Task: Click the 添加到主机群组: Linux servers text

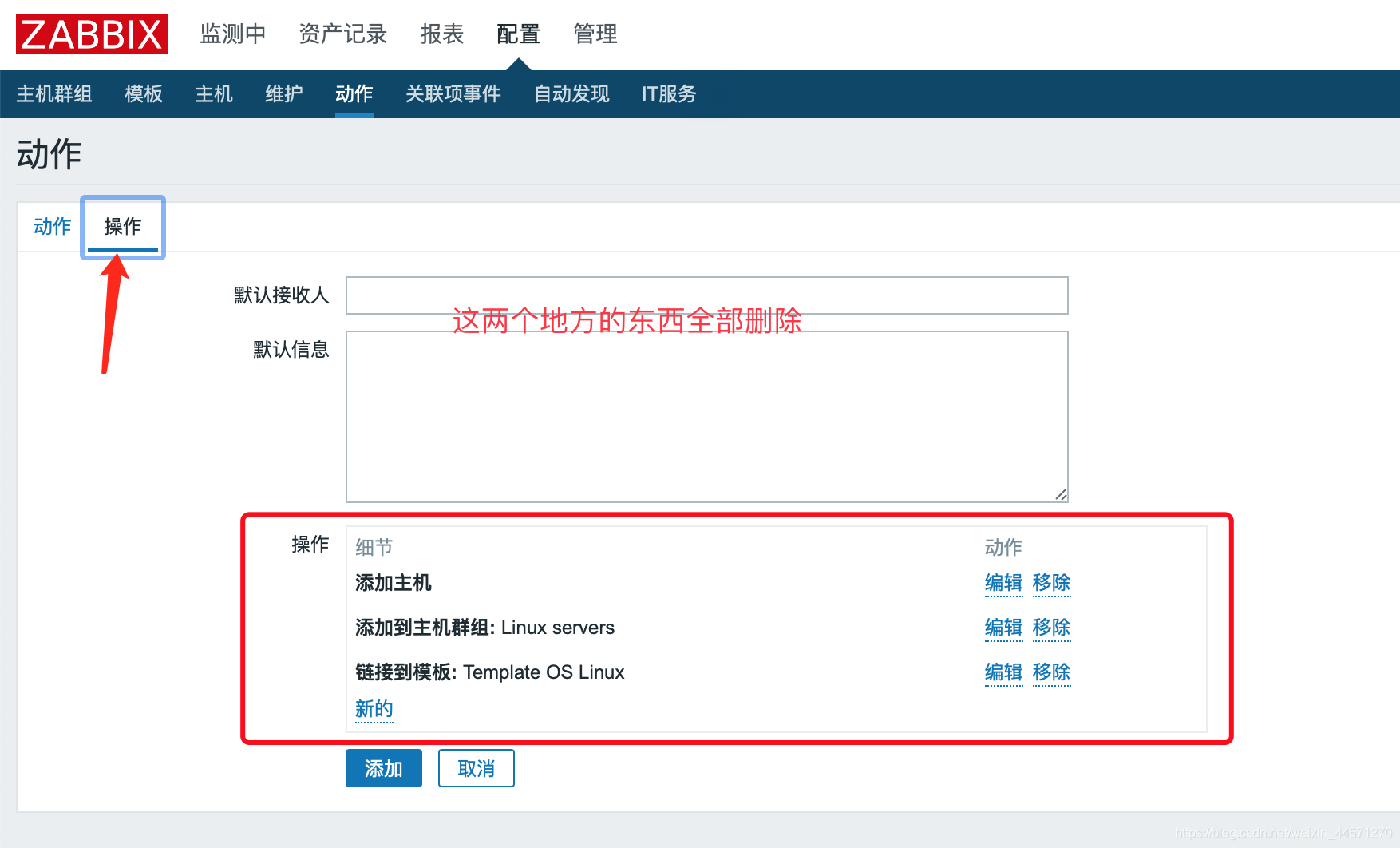Action: click(485, 628)
